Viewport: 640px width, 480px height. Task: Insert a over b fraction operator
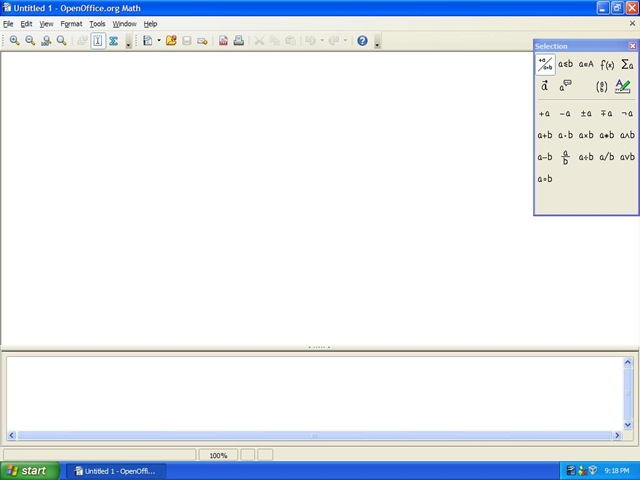565,157
